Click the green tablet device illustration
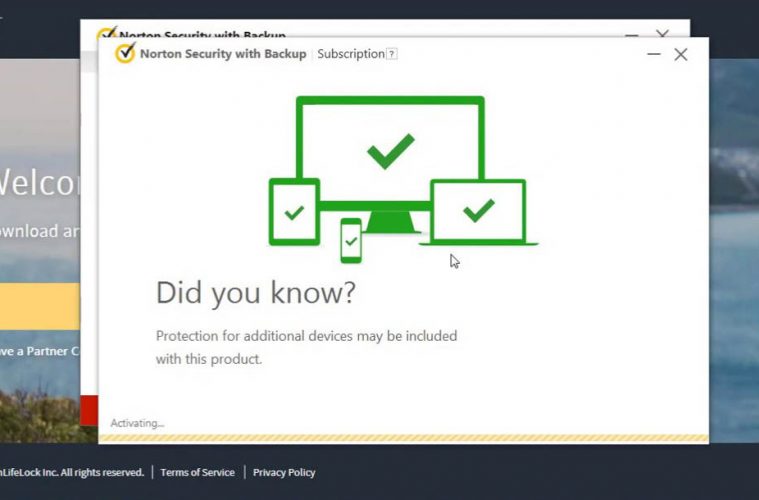This screenshot has height=500, width=759. [294, 212]
